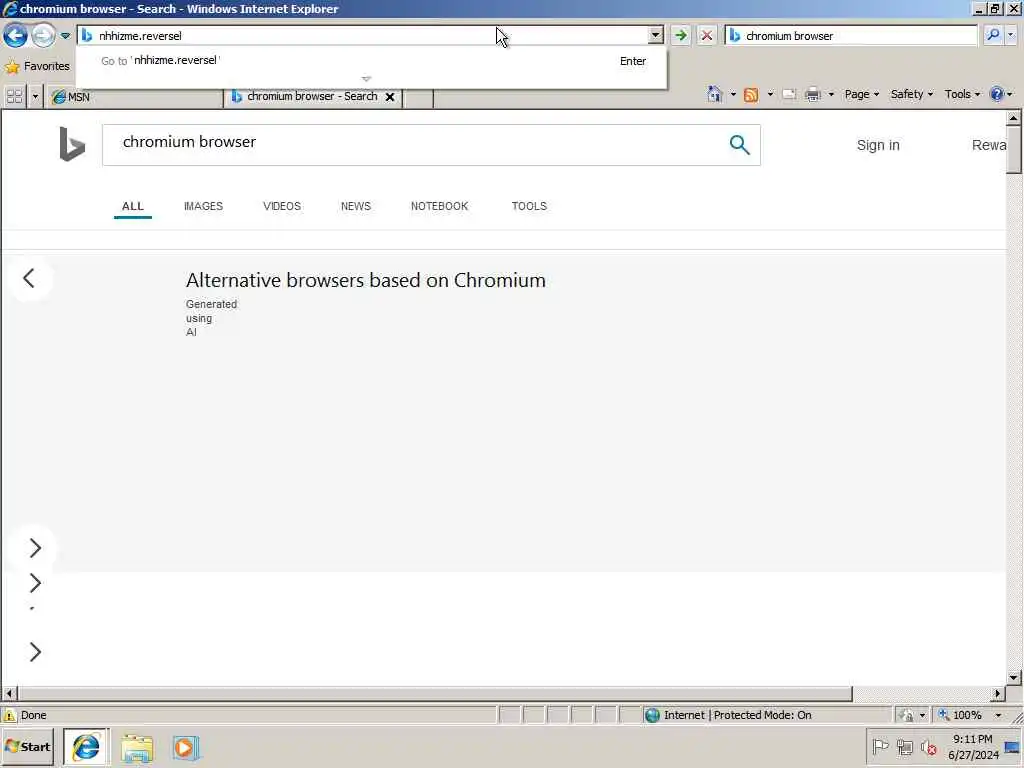Click the Help question mark icon
The width and height of the screenshot is (1024, 768).
coord(997,94)
